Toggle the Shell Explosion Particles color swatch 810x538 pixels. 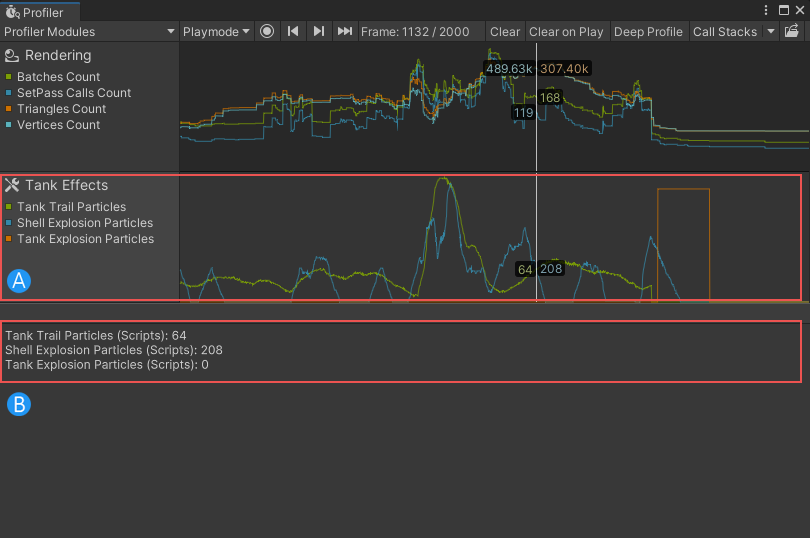9,223
